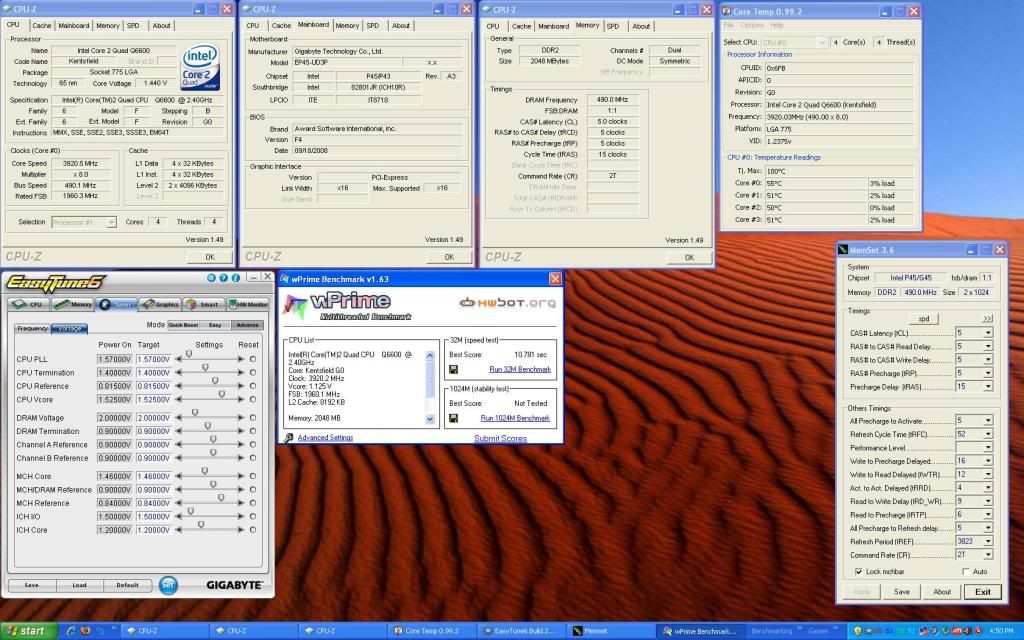Switch to the Frequency sub-tab in EasyTune6
This screenshot has width=1024, height=640.
pos(33,328)
